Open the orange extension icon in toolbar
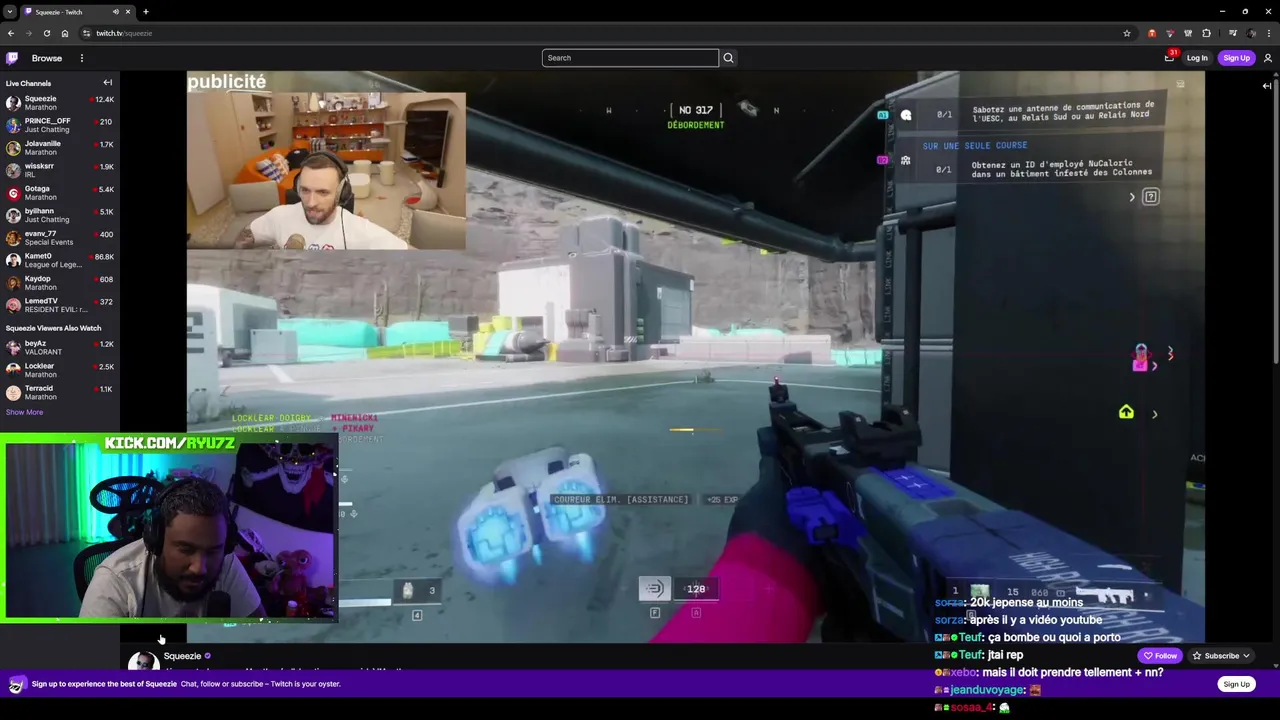The image size is (1280, 720). pos(1152,33)
